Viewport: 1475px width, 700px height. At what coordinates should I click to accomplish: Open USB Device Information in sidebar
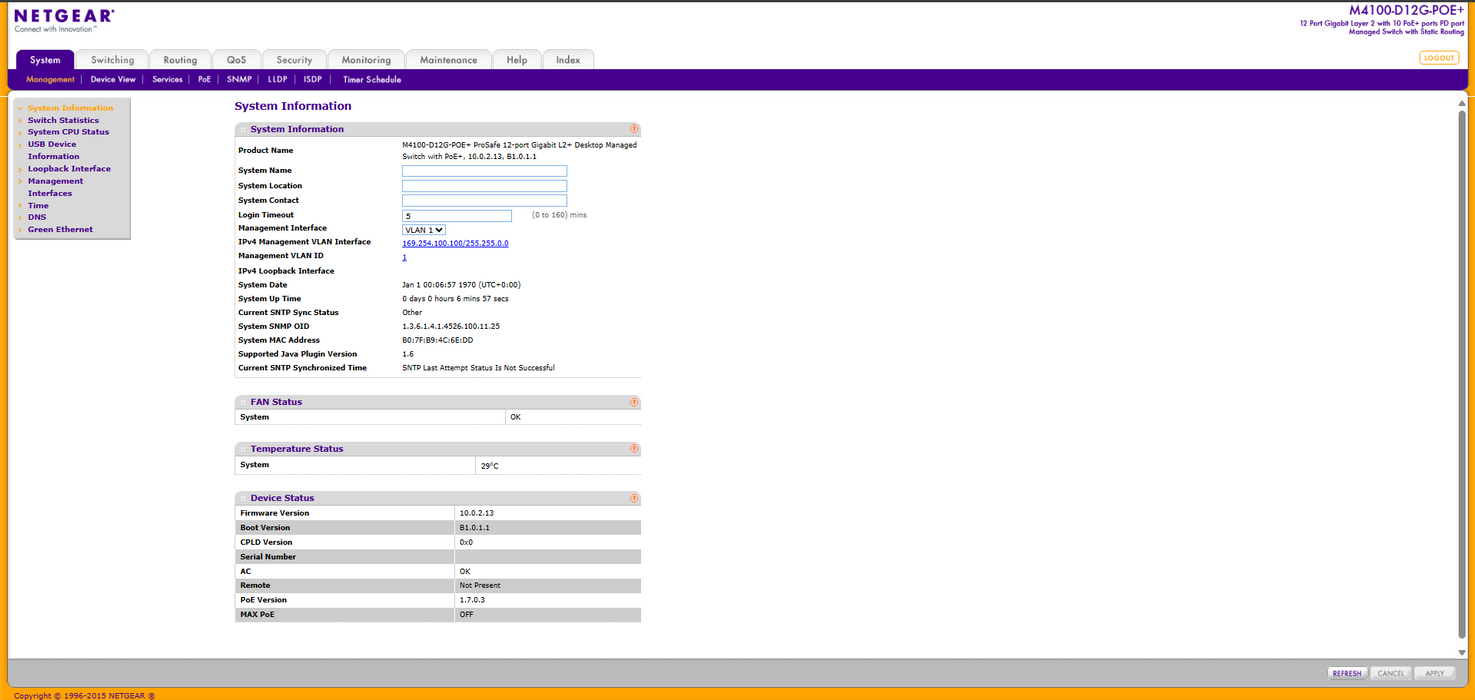pos(53,150)
